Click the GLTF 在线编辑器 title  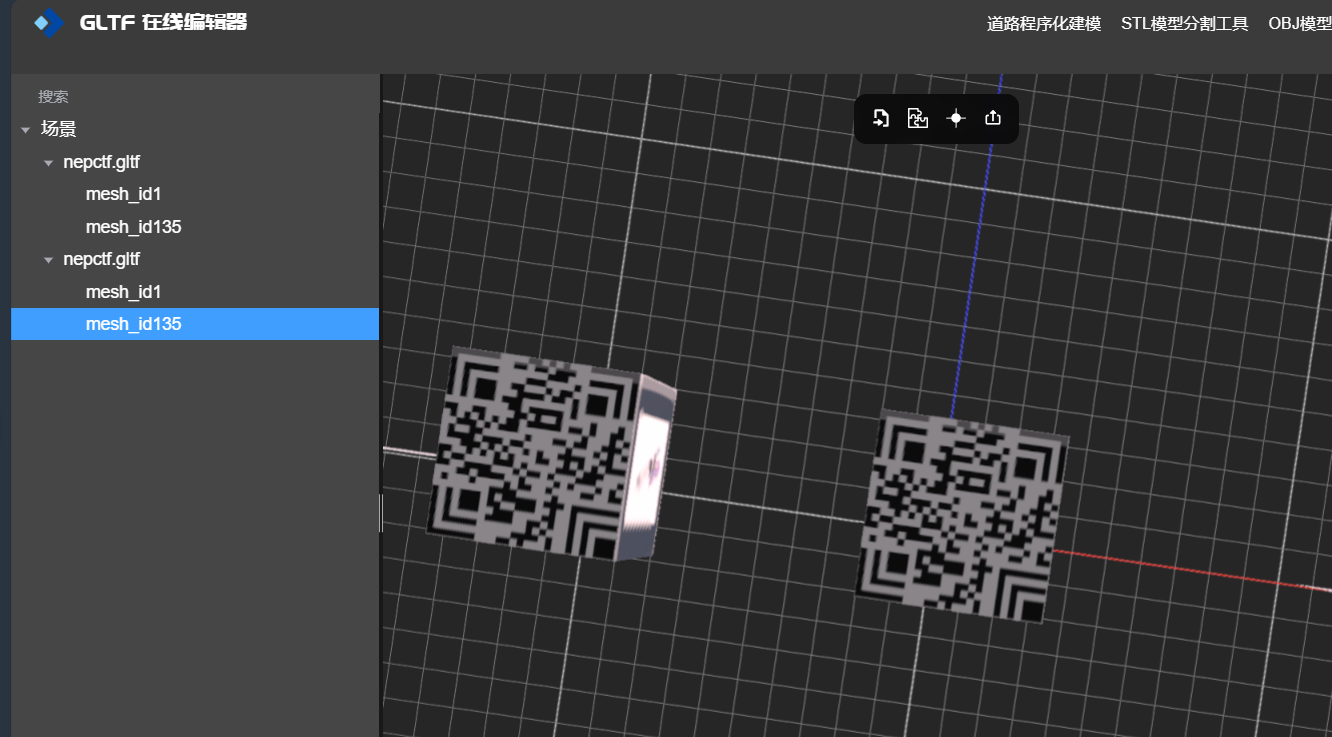pos(163,22)
